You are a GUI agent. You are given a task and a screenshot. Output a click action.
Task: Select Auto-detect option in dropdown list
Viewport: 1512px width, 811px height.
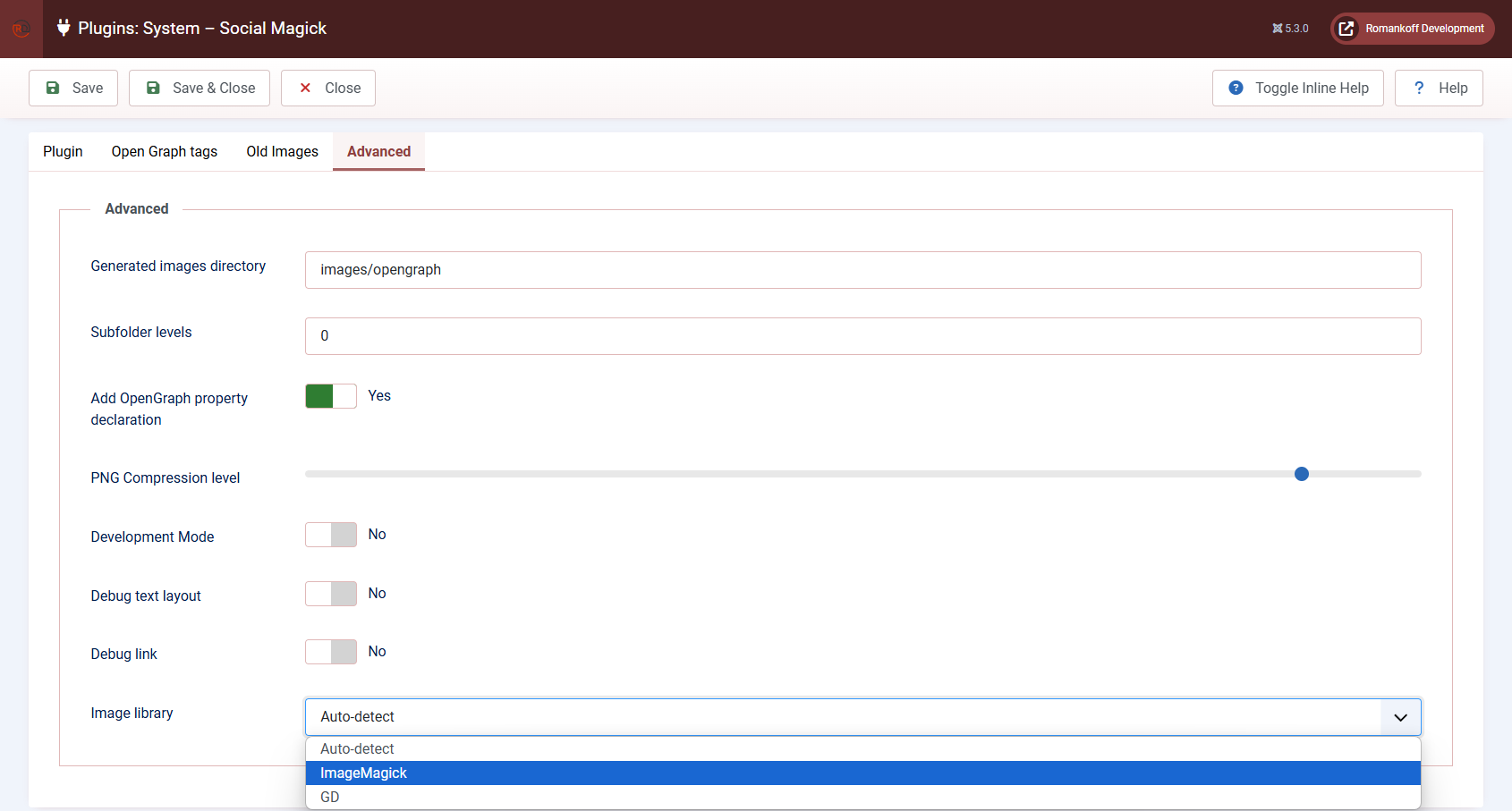click(863, 749)
